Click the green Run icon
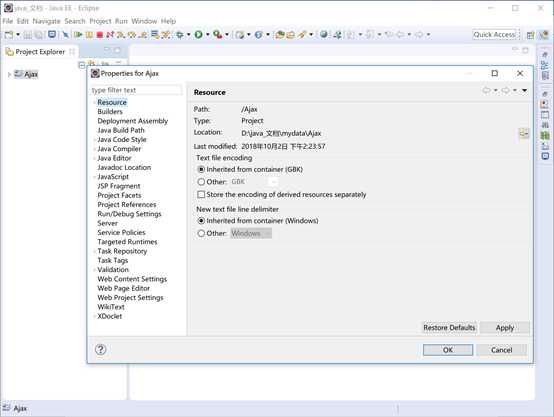 tap(198, 35)
